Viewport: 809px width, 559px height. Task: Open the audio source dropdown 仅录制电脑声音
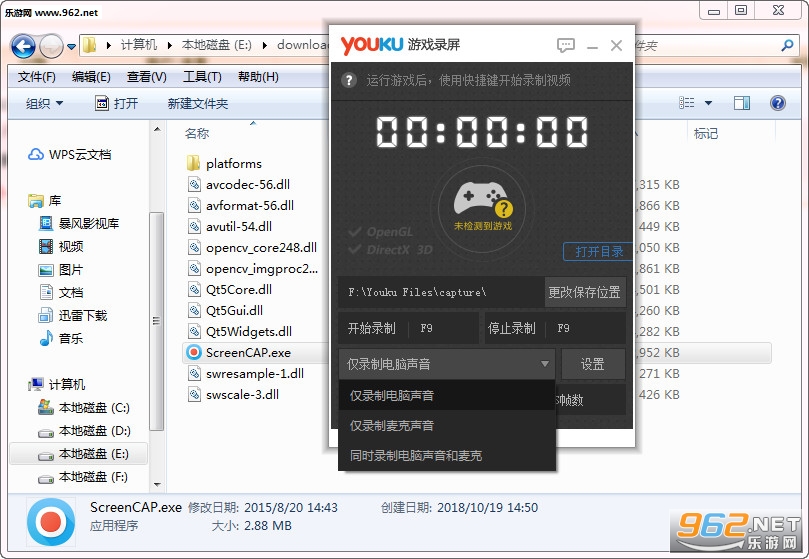point(447,364)
